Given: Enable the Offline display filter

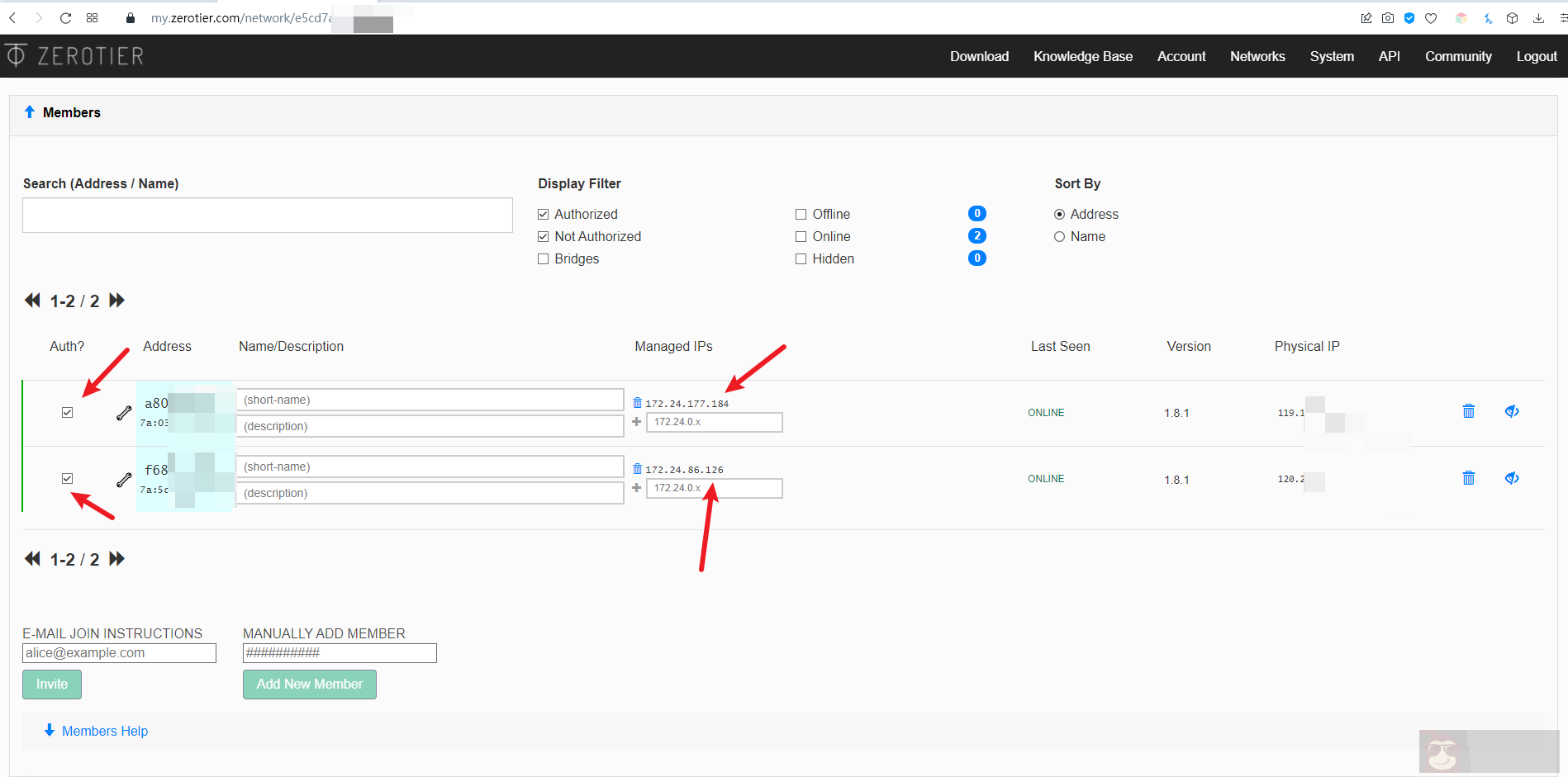Looking at the screenshot, I should (x=801, y=215).
